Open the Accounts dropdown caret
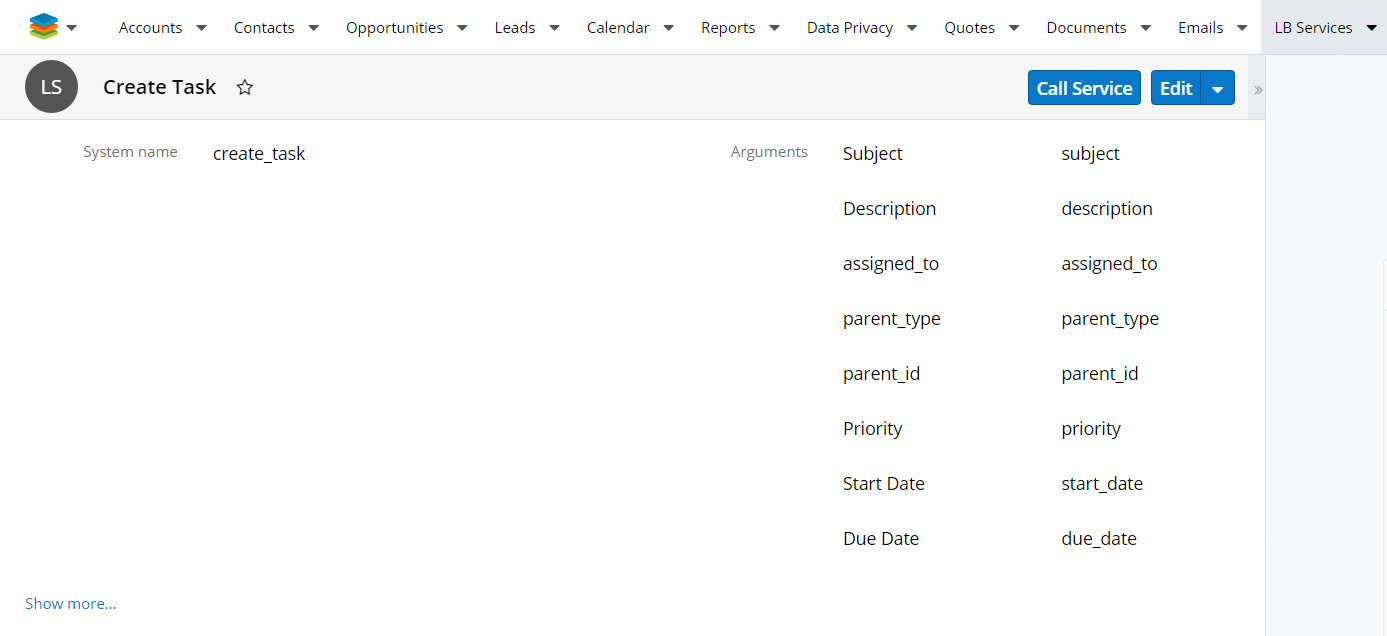Viewport: 1387px width, 636px height. coord(201,28)
